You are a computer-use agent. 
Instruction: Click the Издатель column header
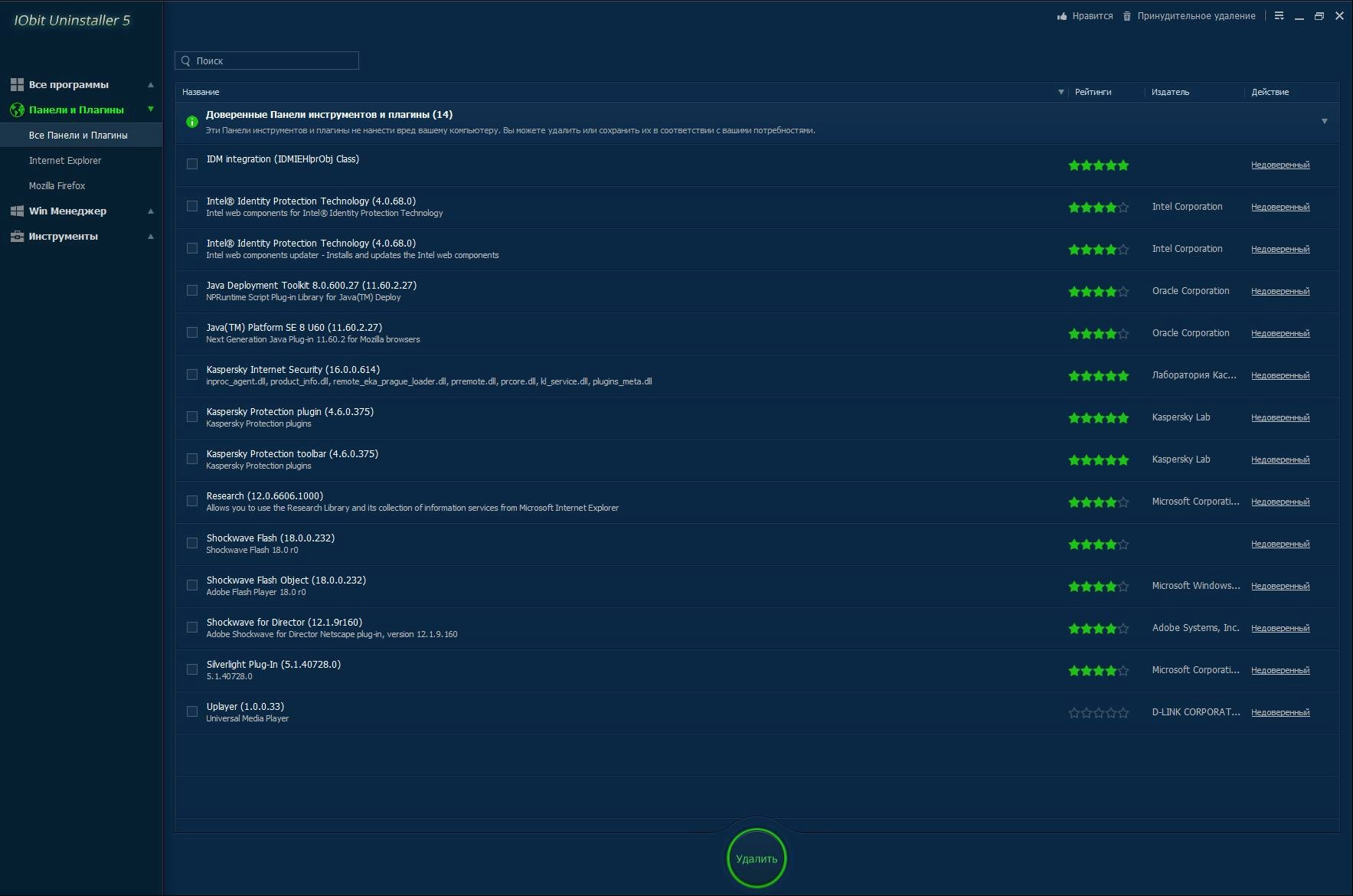pos(1170,92)
